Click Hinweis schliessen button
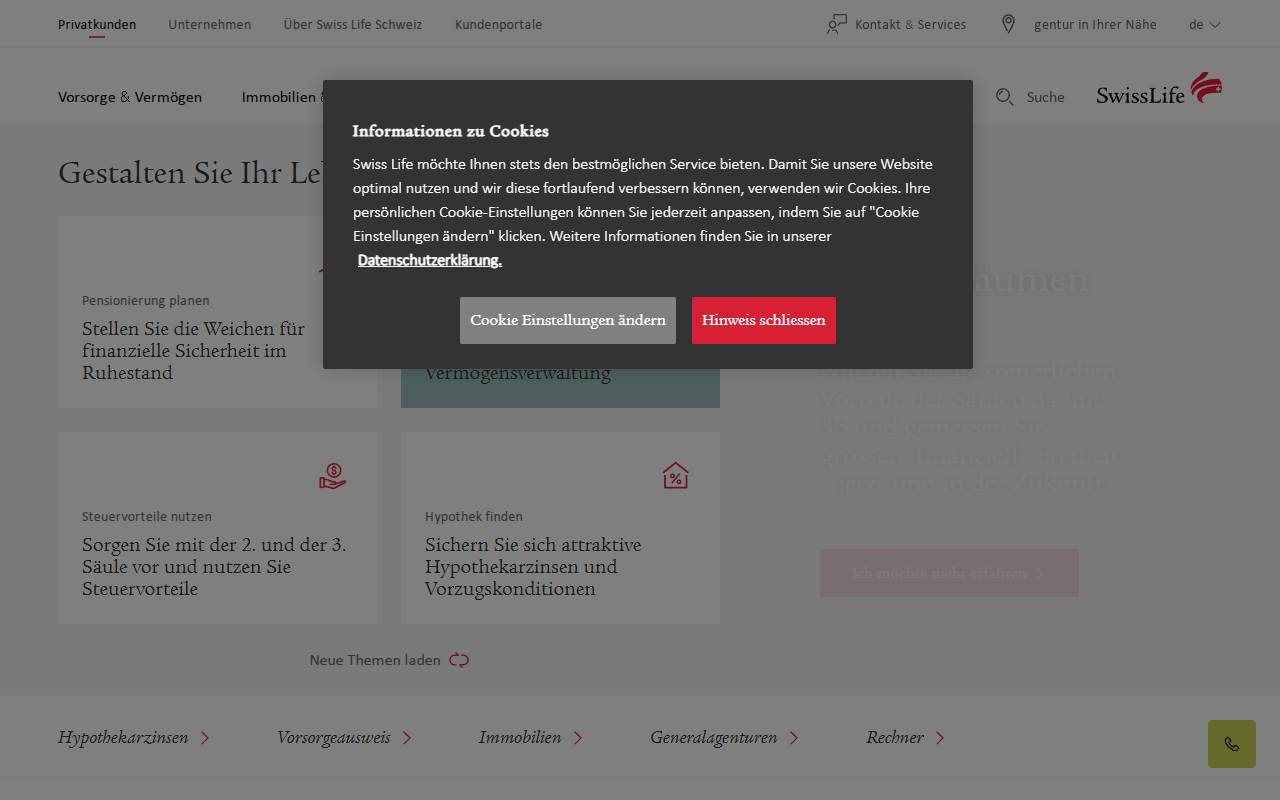 point(764,320)
